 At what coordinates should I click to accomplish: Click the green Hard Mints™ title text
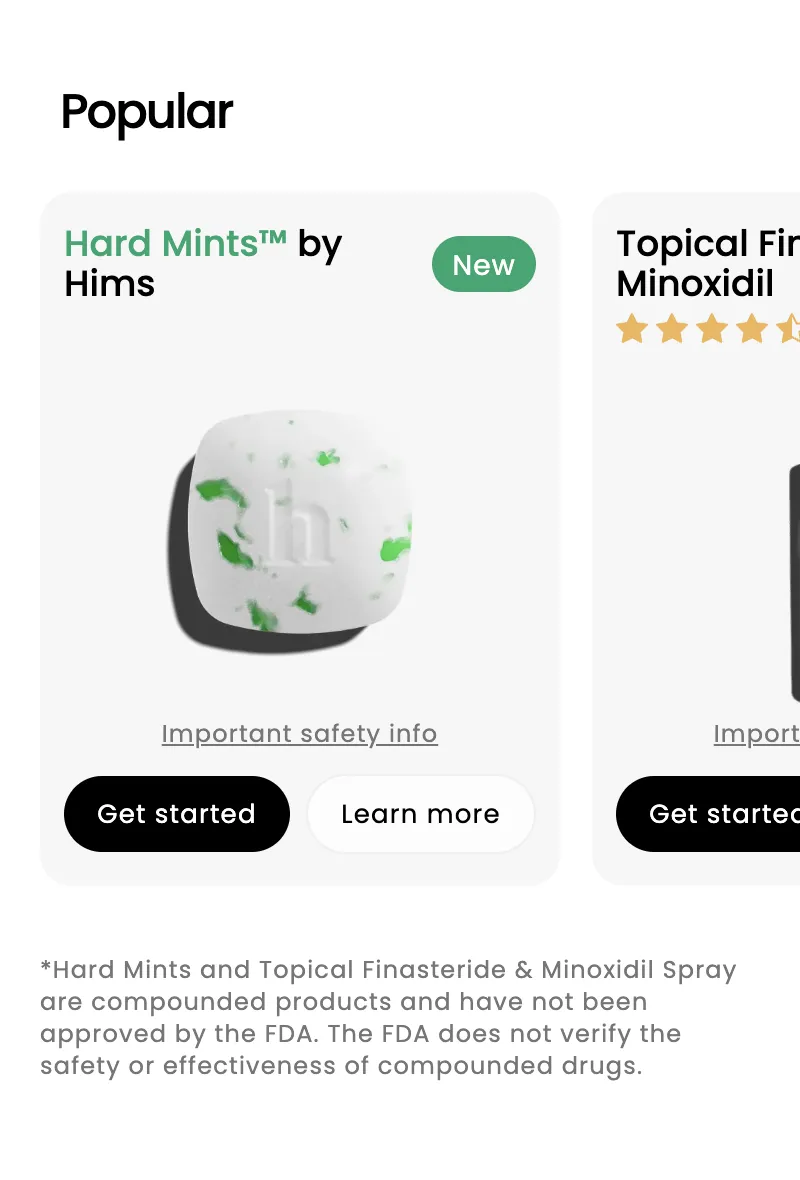(175, 244)
